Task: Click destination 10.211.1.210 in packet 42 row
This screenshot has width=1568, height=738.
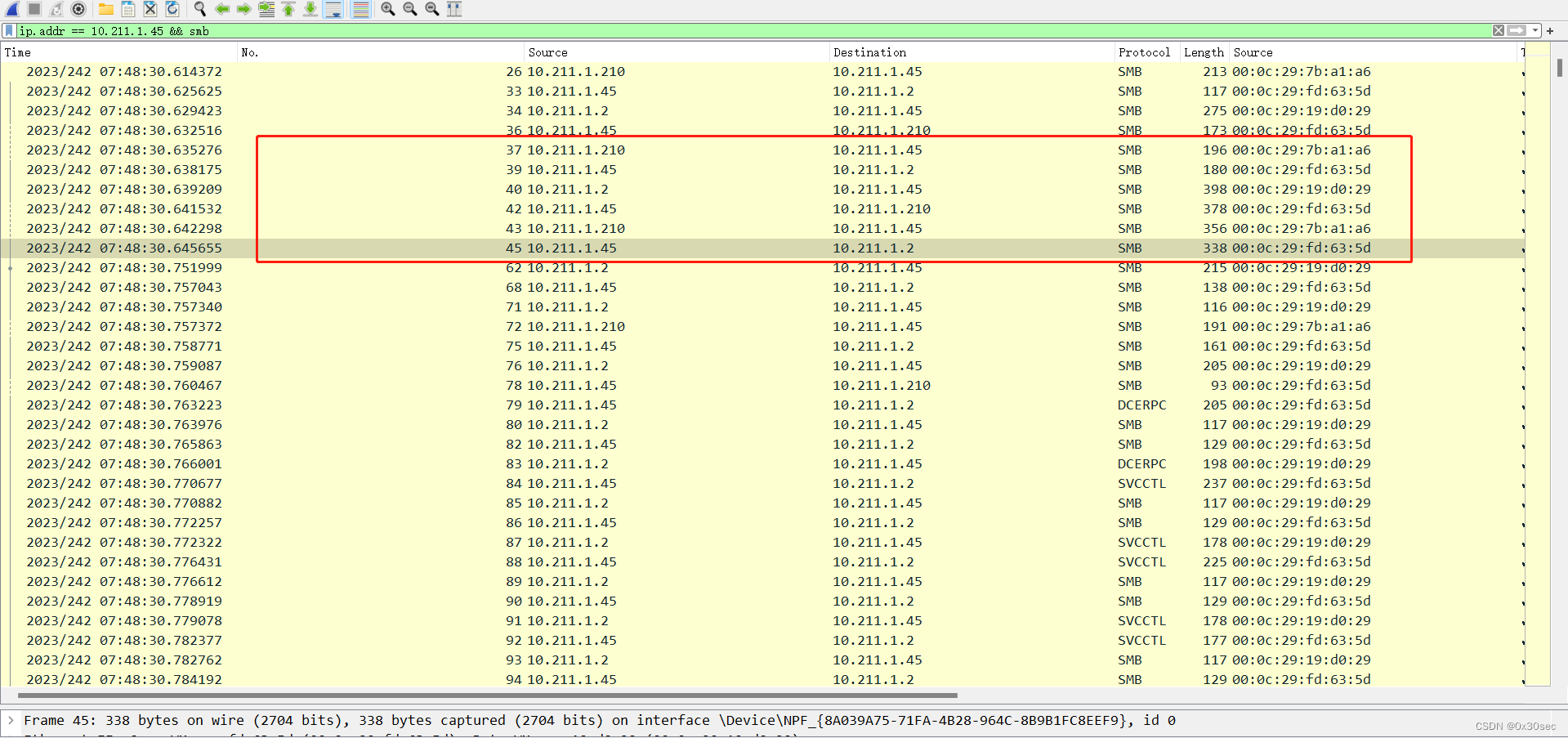Action: [x=882, y=209]
